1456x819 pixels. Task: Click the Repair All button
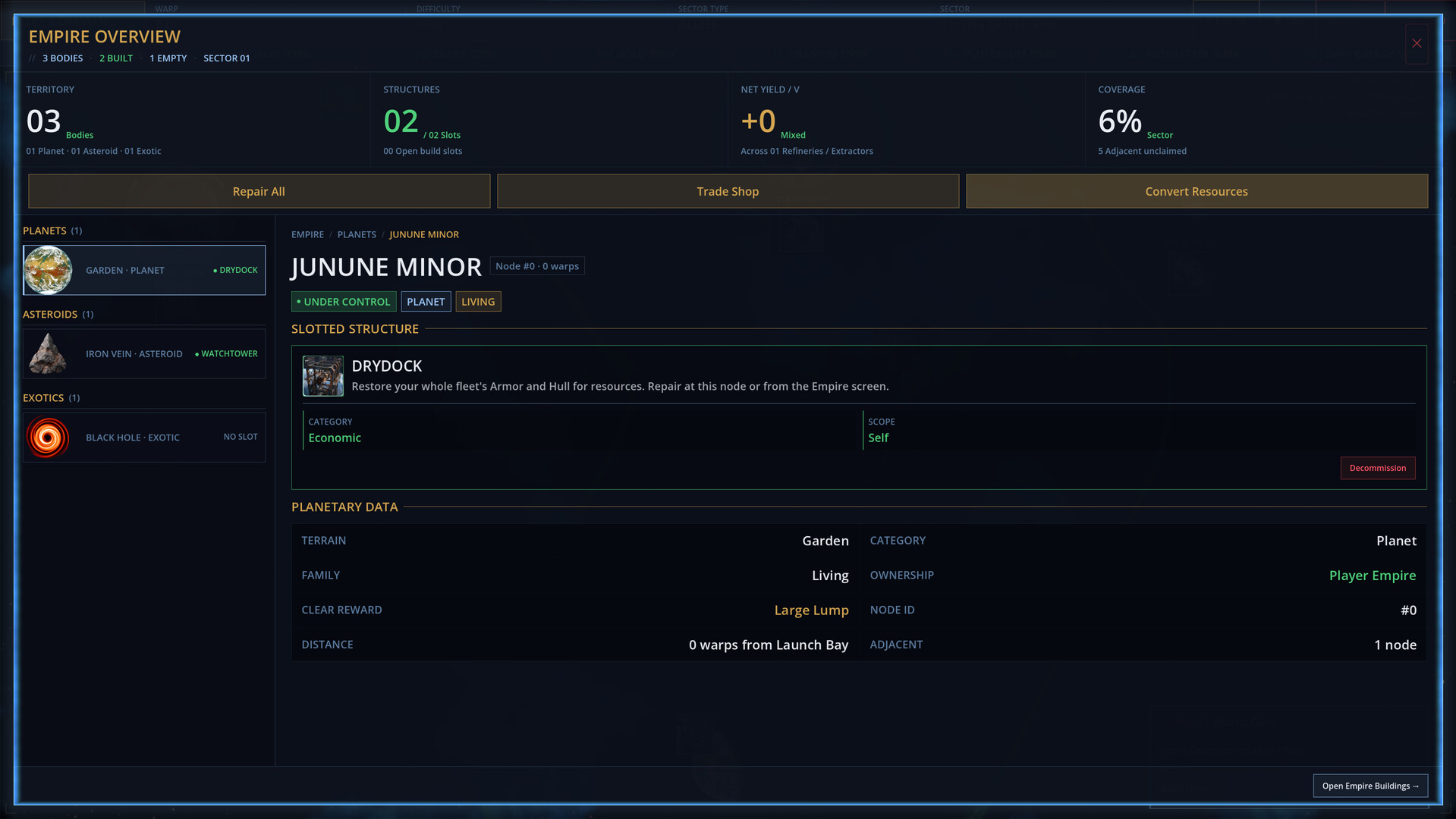(259, 191)
